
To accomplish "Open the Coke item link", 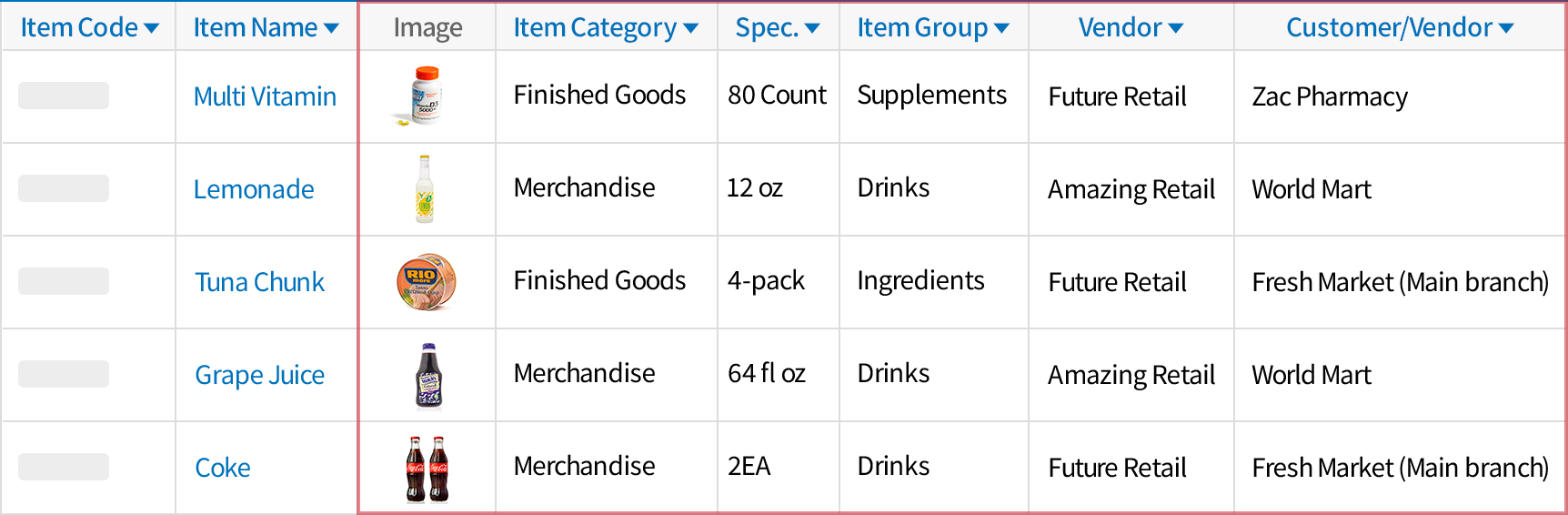I will pos(223,468).
